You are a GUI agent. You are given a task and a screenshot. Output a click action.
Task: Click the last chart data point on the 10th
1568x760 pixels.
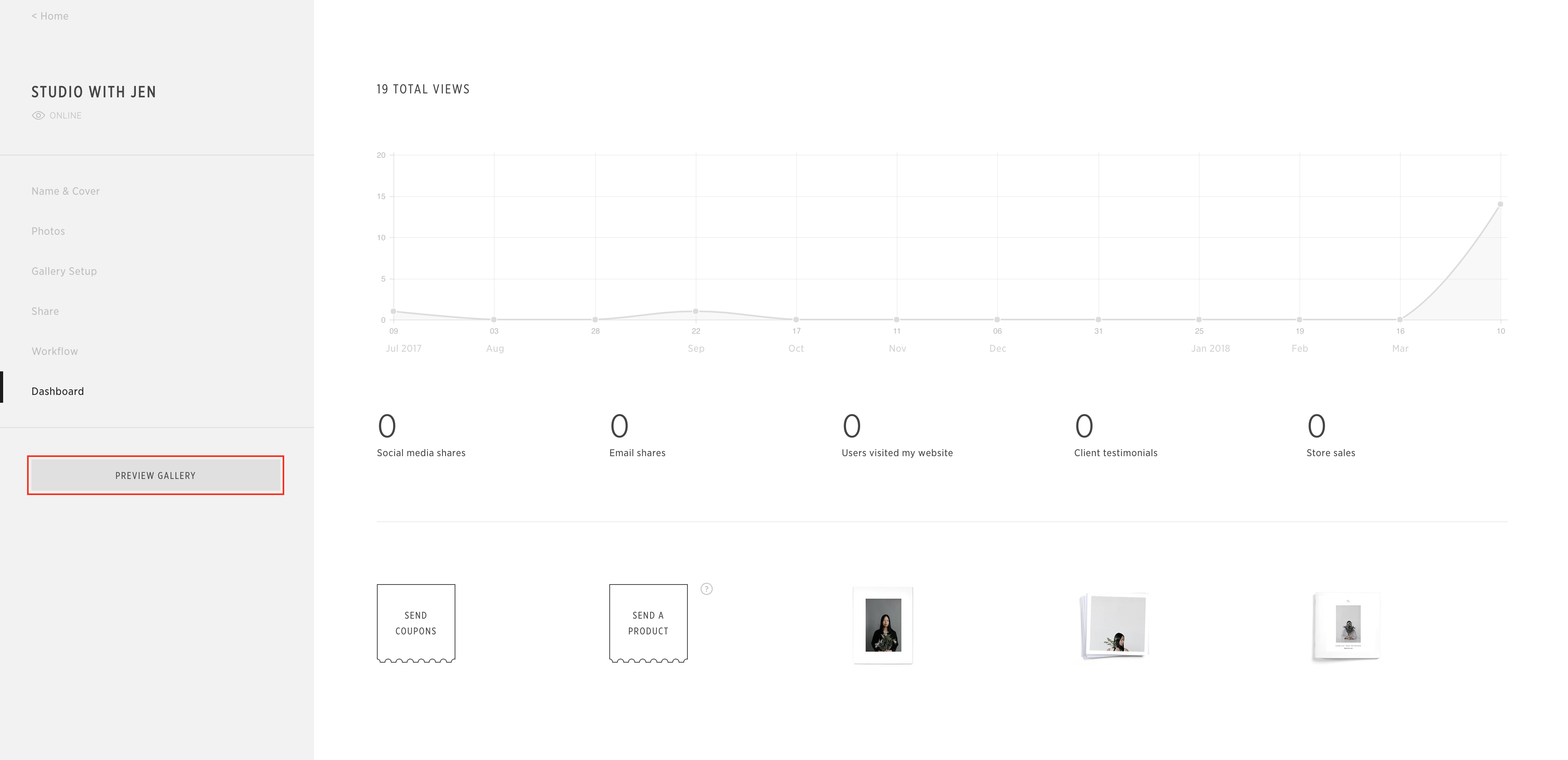[x=1500, y=205]
